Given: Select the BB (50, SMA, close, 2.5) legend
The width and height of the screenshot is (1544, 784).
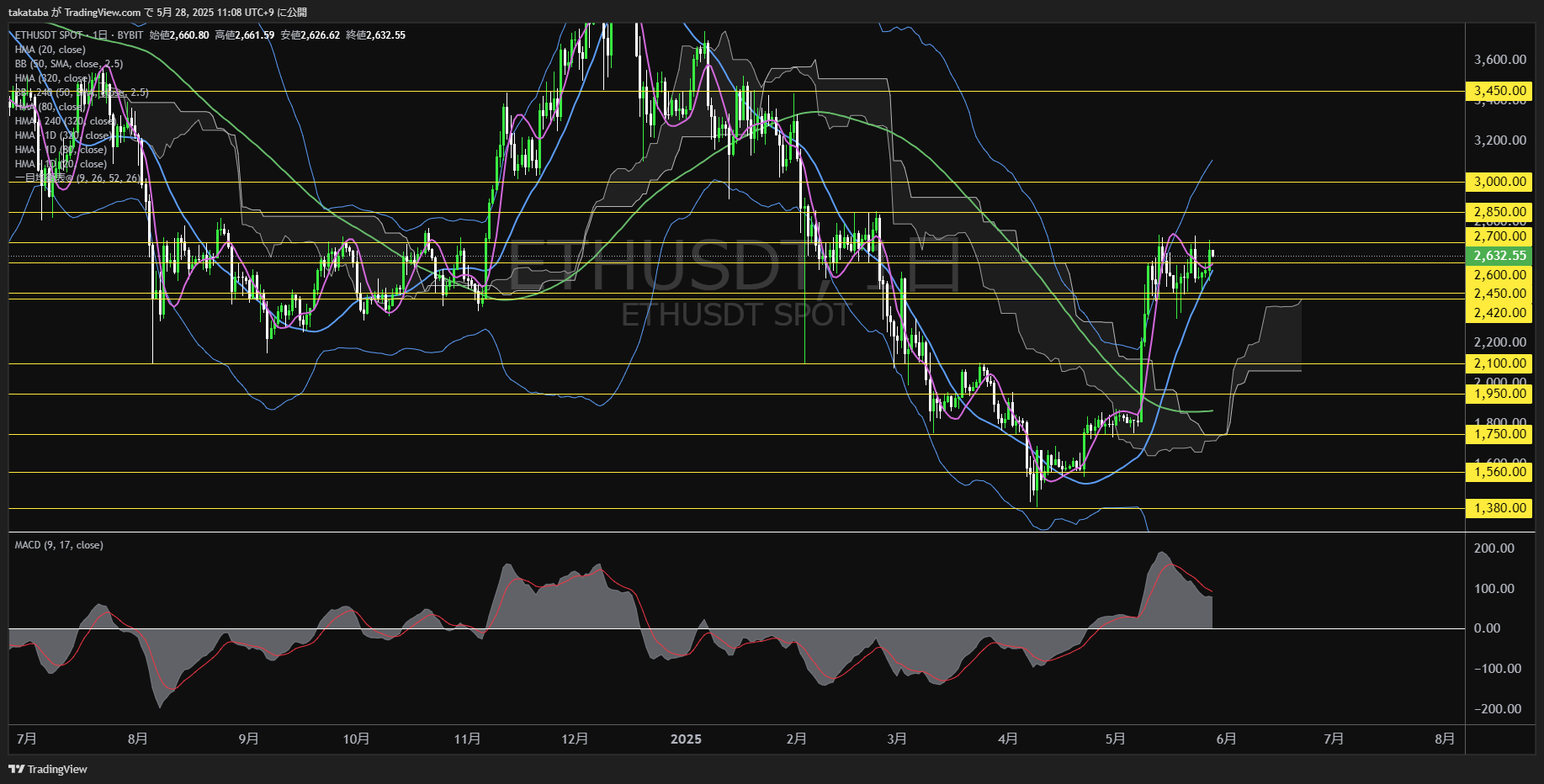Looking at the screenshot, I should tap(69, 64).
